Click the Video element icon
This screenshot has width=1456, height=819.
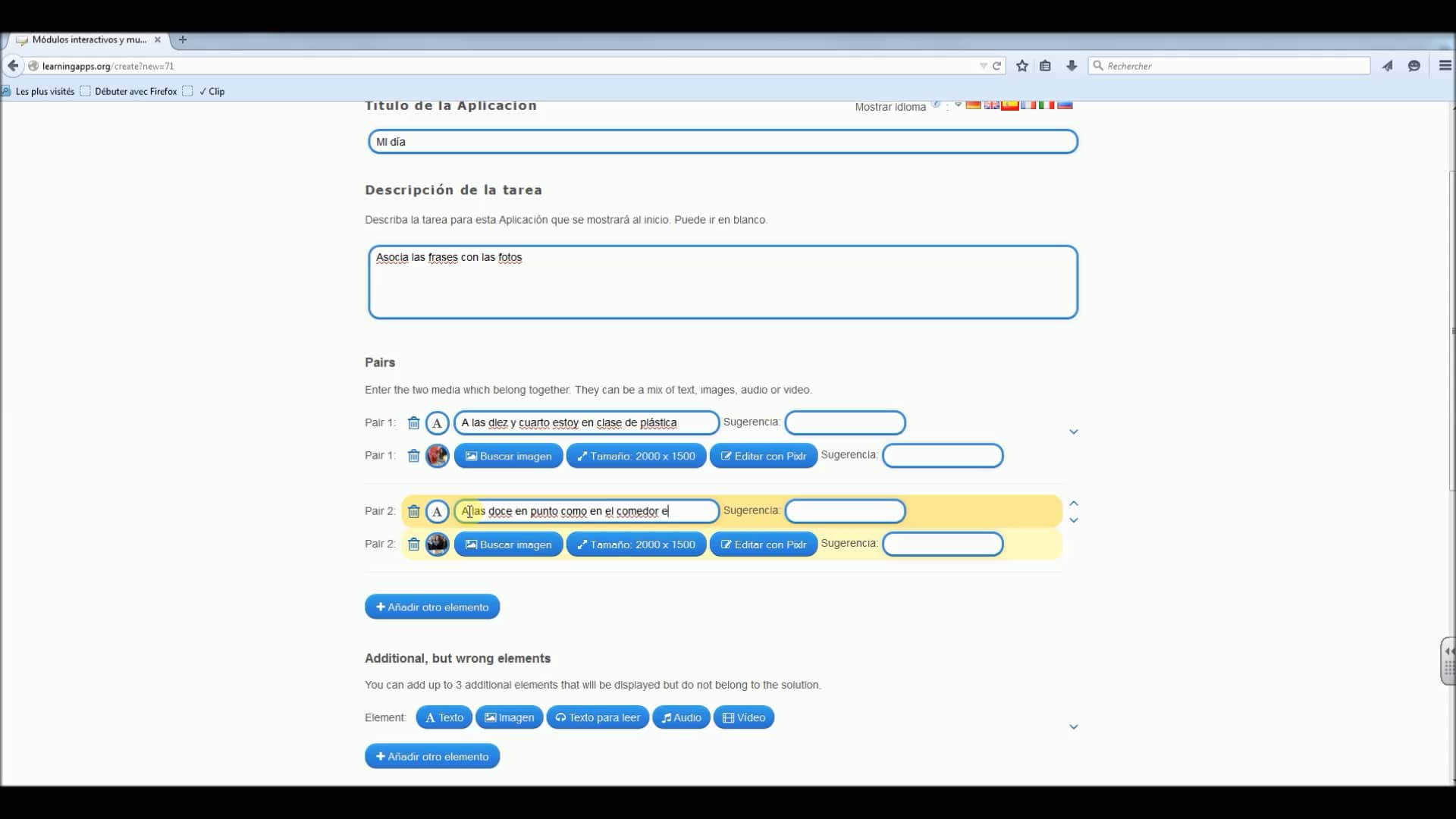click(x=743, y=717)
